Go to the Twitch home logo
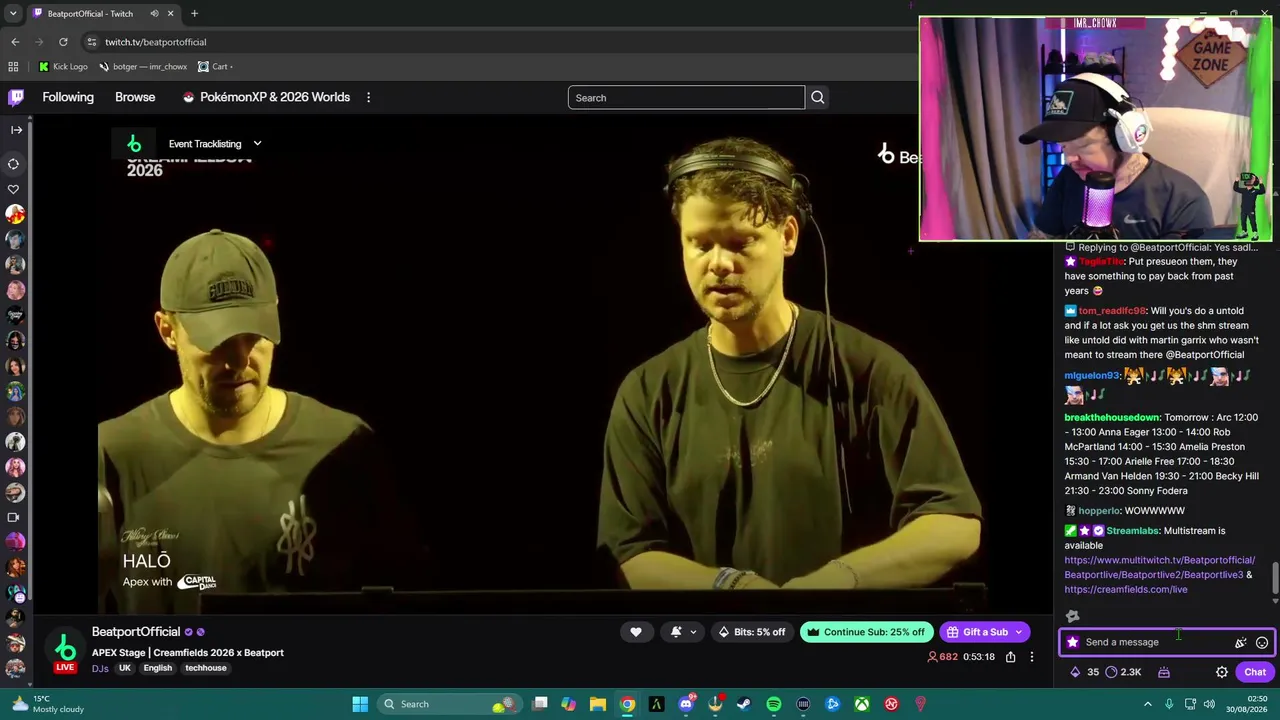 16,97
